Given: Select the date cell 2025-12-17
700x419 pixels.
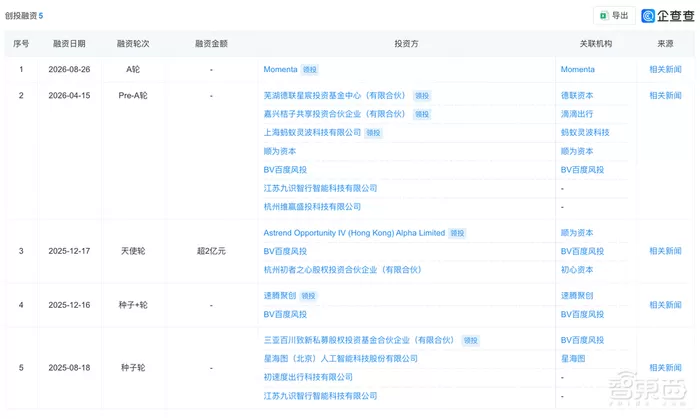Looking at the screenshot, I should pyautogui.click(x=69, y=251).
